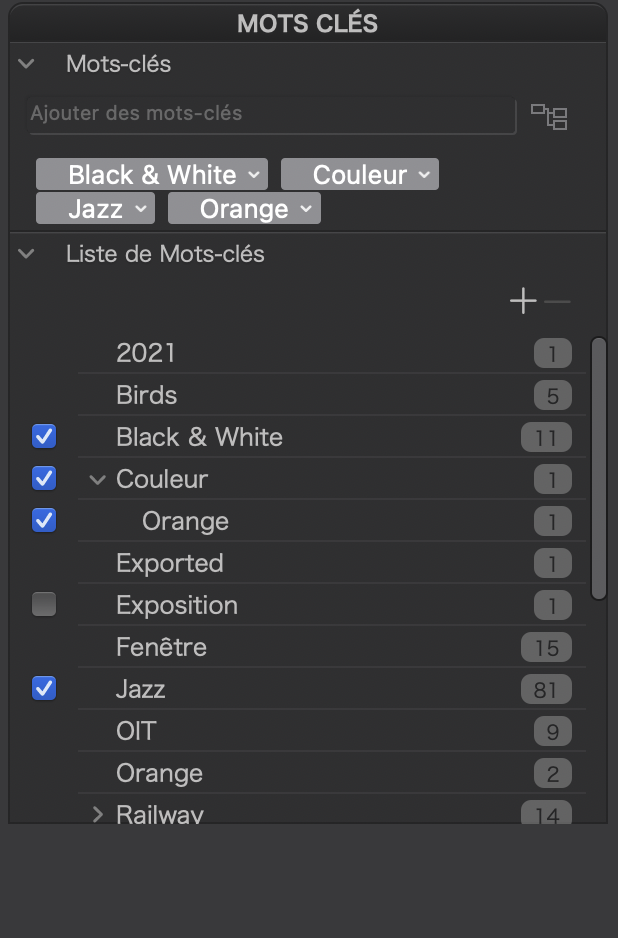Click the keyword hierarchy icon beside input
The image size is (618, 938).
[x=548, y=116]
